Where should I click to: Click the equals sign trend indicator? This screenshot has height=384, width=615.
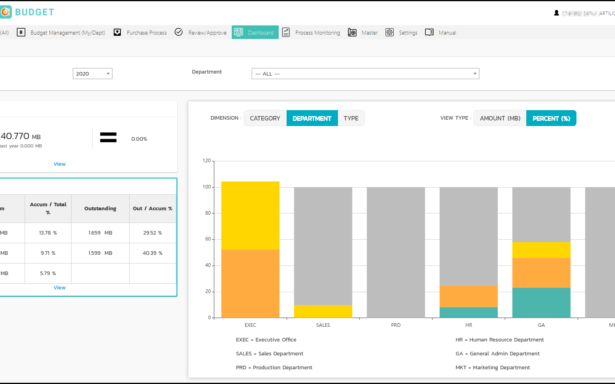pyautogui.click(x=108, y=137)
